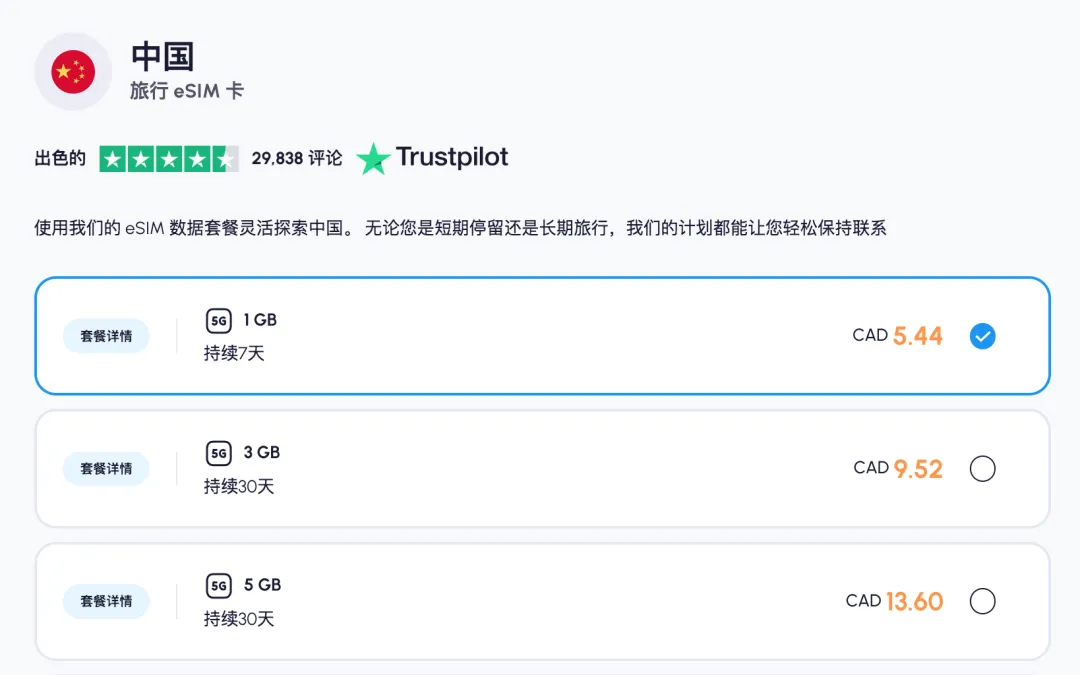This screenshot has height=675, width=1080.
Task: Open 套餐详情 for the 5 GB plan
Action: point(106,601)
